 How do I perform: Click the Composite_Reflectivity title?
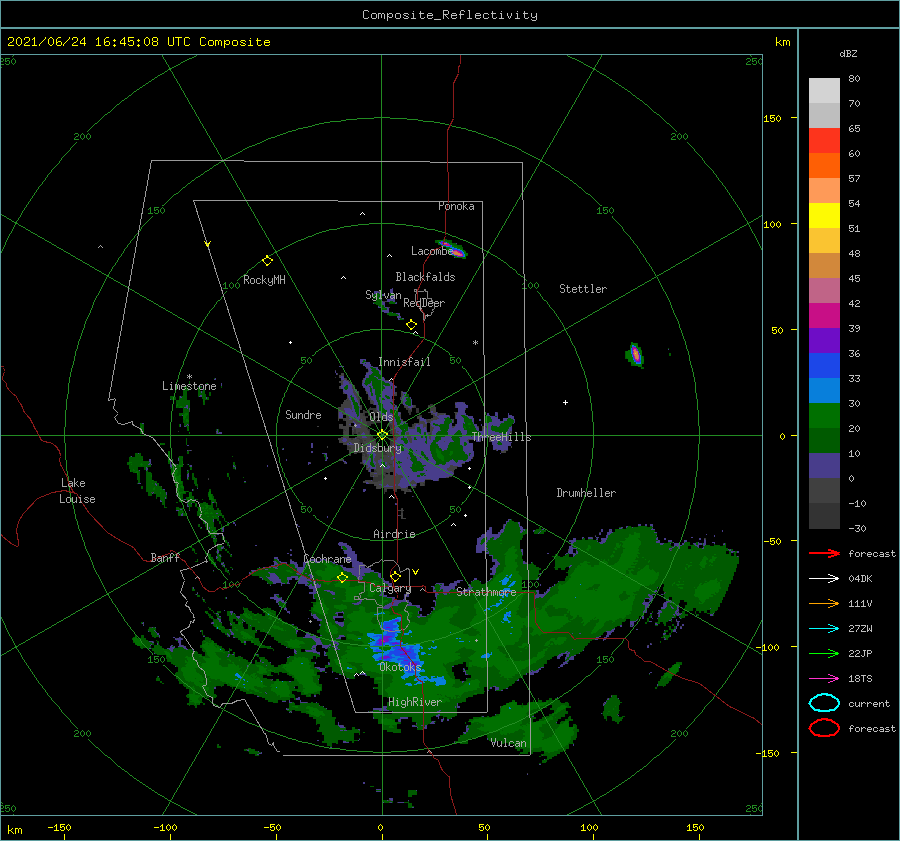(450, 15)
